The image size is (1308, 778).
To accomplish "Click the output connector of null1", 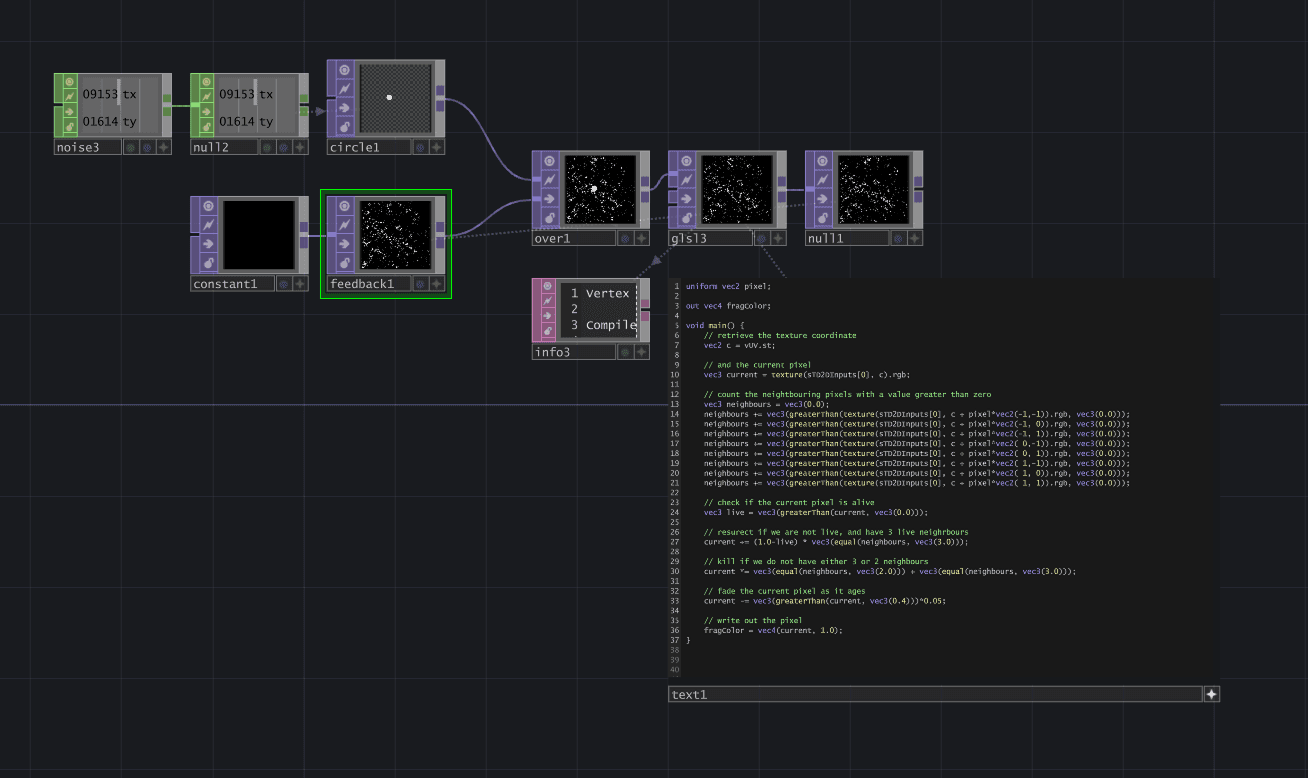I will click(918, 188).
